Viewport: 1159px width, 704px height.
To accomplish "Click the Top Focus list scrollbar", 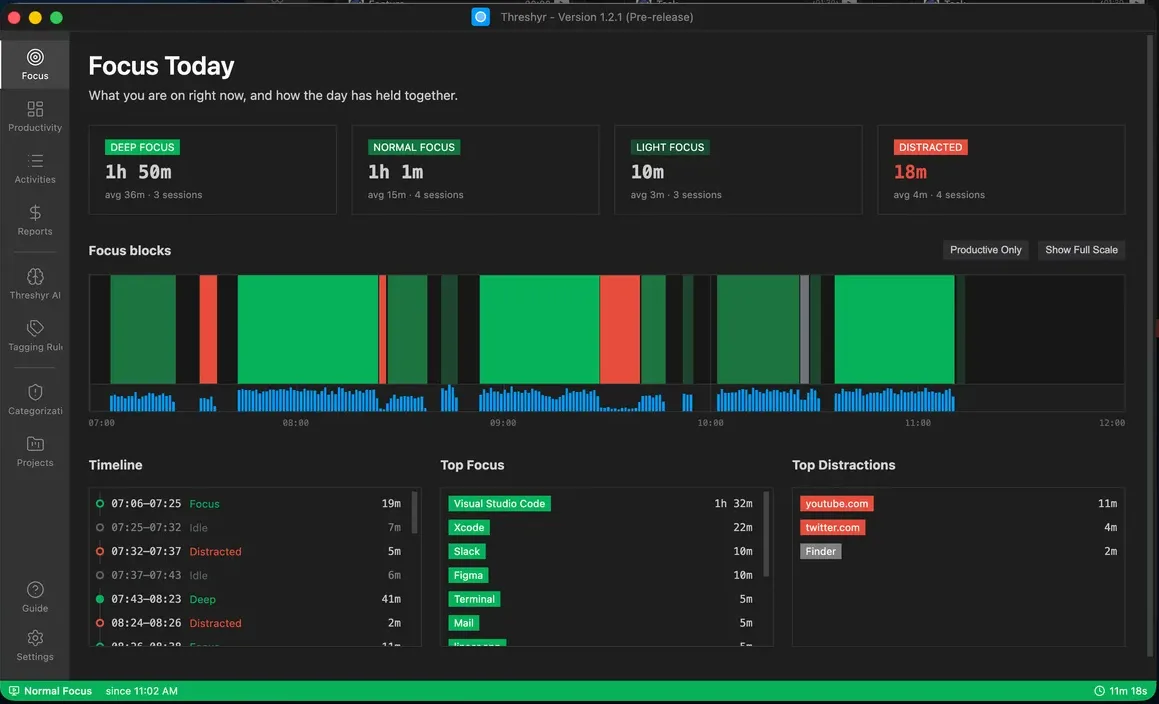I will [766, 534].
